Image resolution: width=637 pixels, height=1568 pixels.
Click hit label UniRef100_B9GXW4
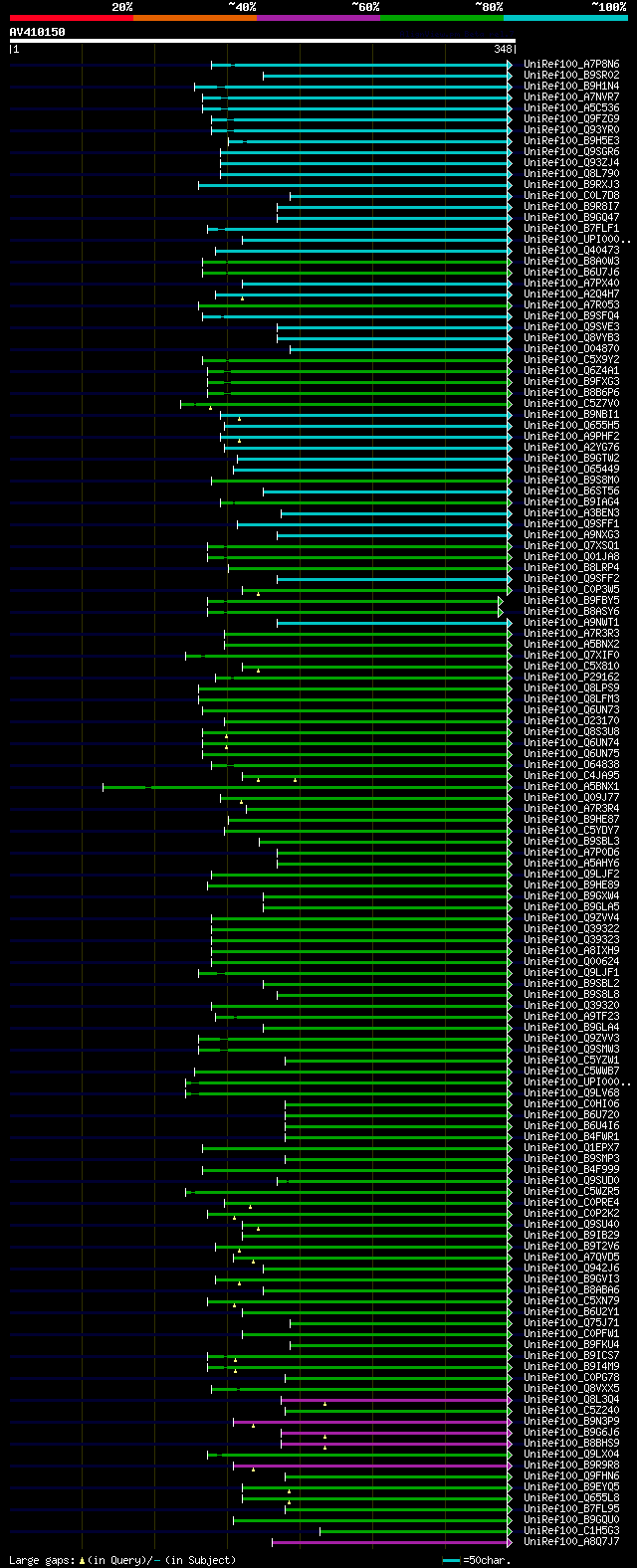571,896
